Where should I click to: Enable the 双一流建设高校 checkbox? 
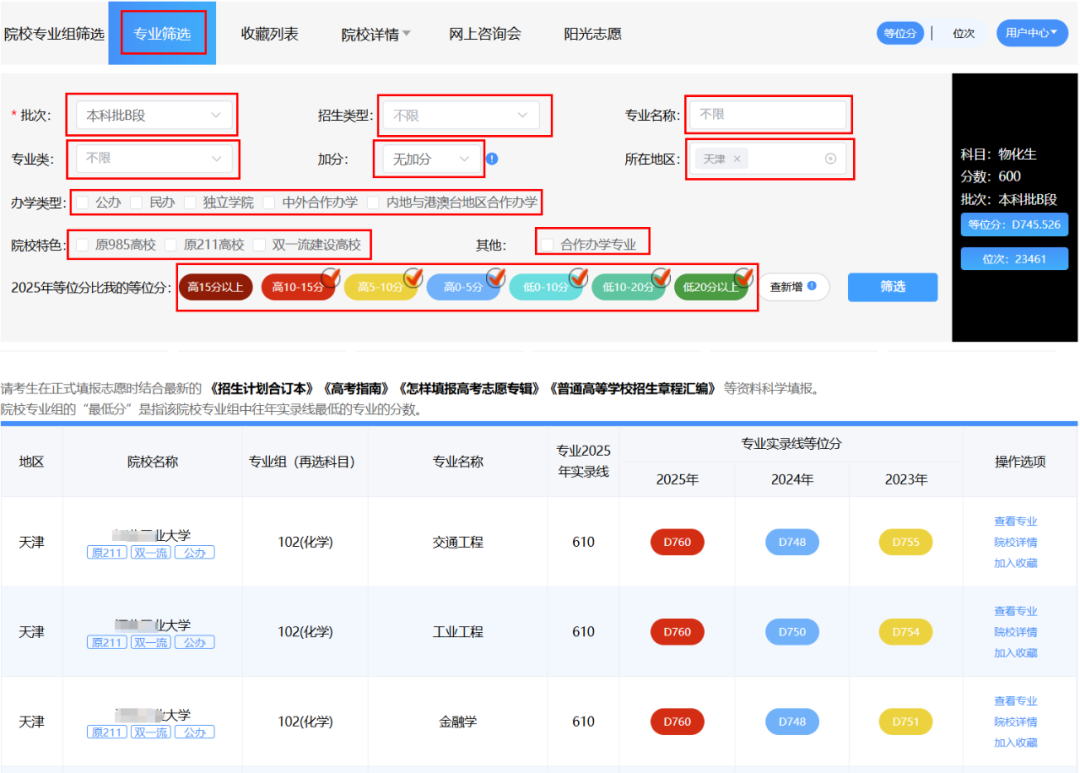click(260, 245)
